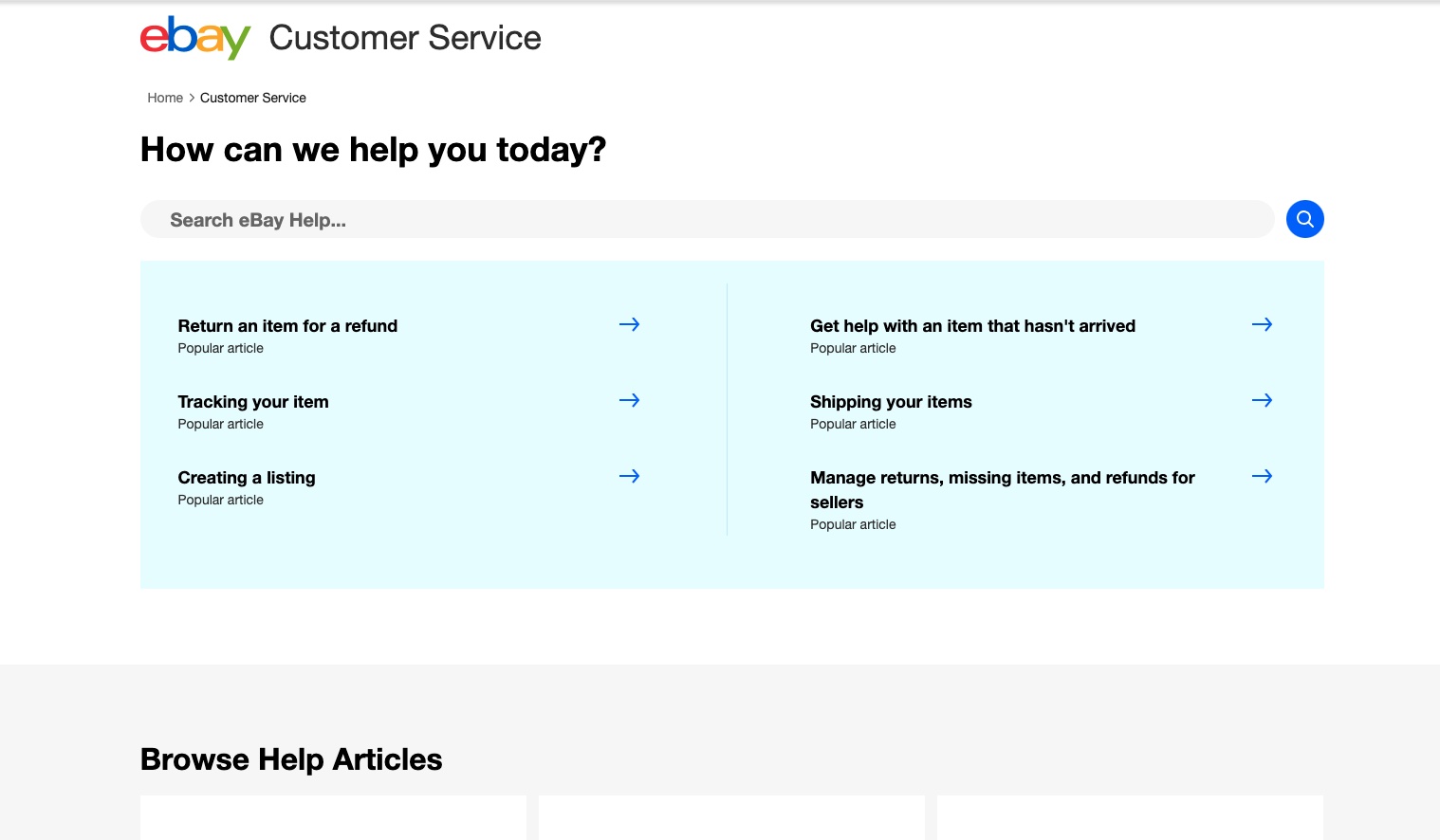
Task: Open the Home breadcrumb link
Action: pos(165,98)
